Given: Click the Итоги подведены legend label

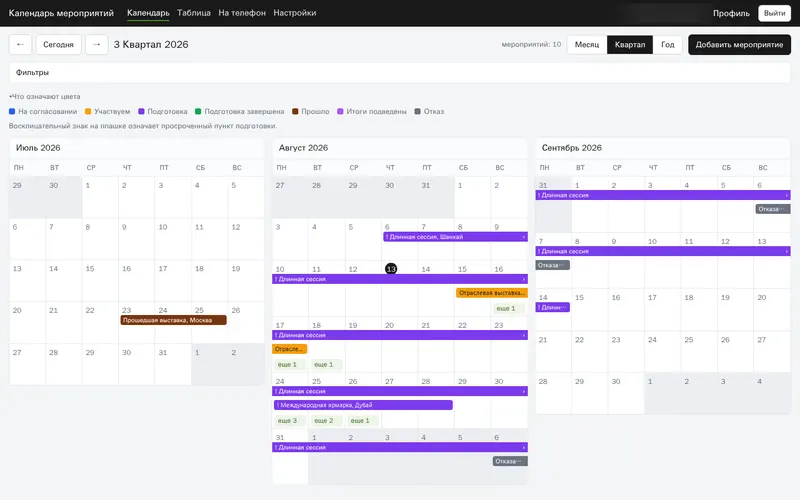Looking at the screenshot, I should click(377, 111).
